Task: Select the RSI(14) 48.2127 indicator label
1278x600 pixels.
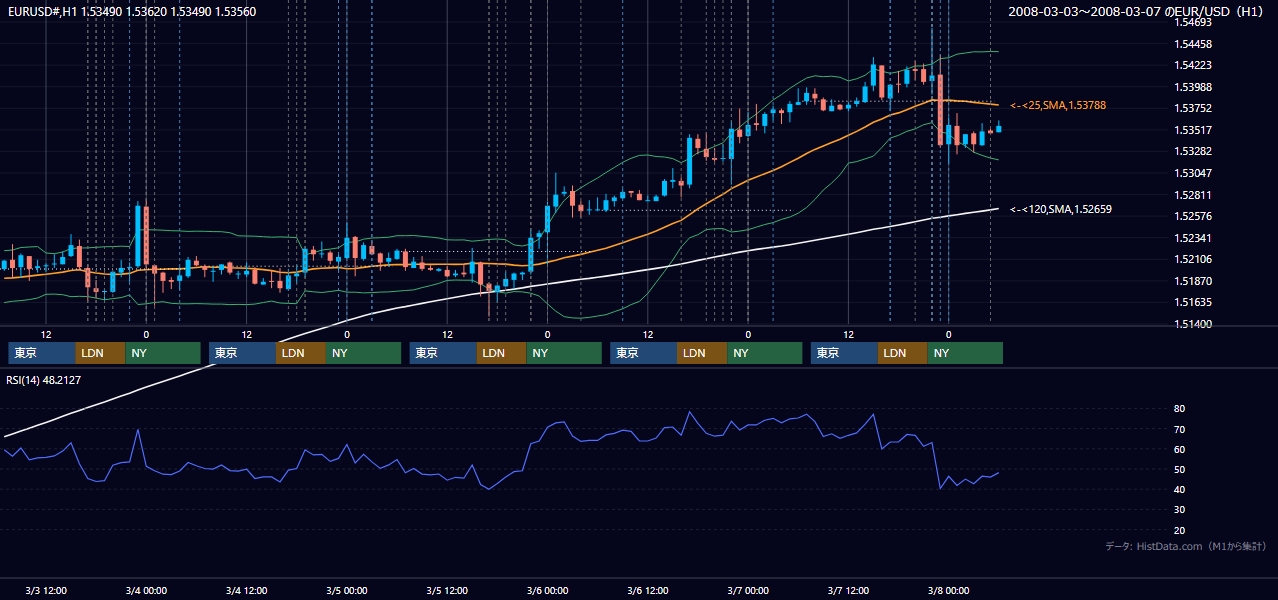Action: (44, 380)
